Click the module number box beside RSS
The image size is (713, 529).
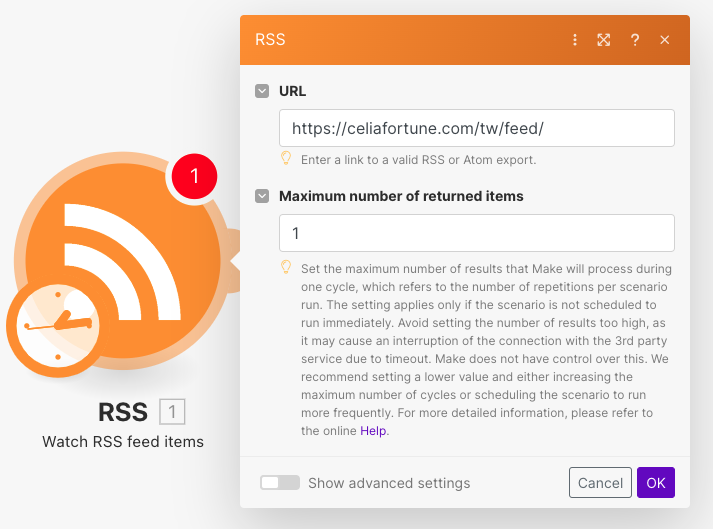pos(172,412)
